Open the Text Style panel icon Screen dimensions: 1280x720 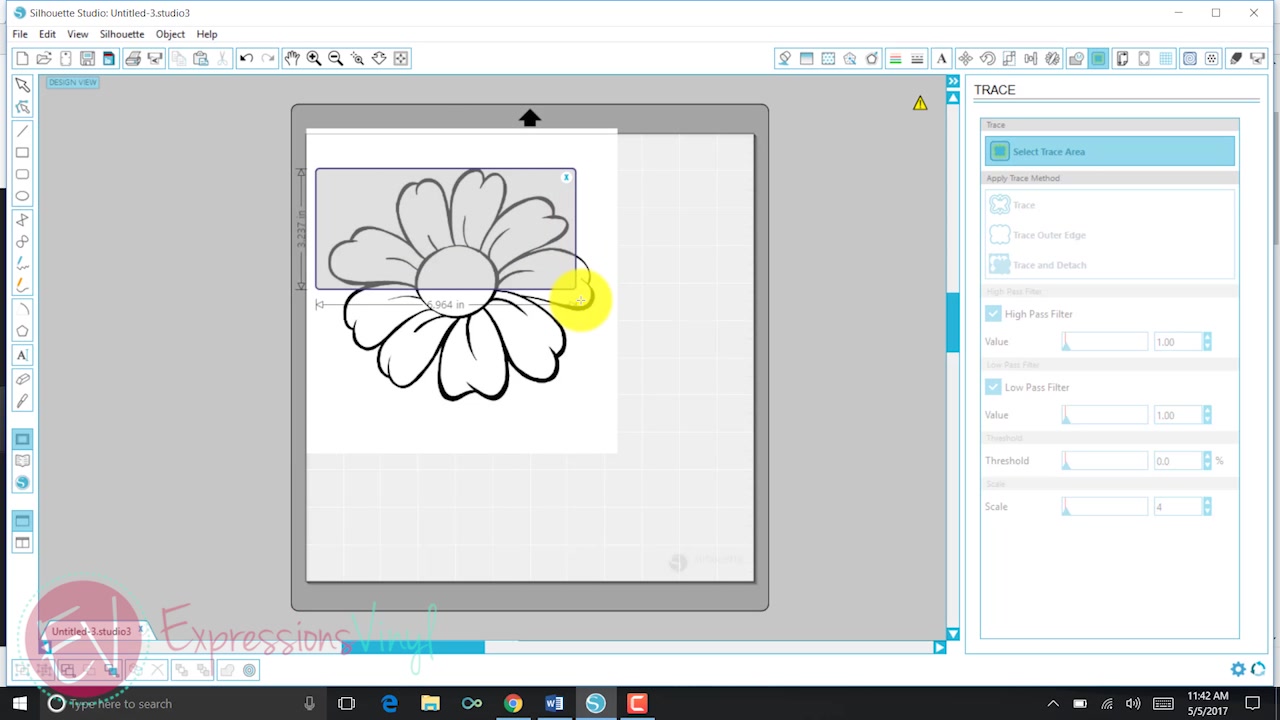point(941,59)
